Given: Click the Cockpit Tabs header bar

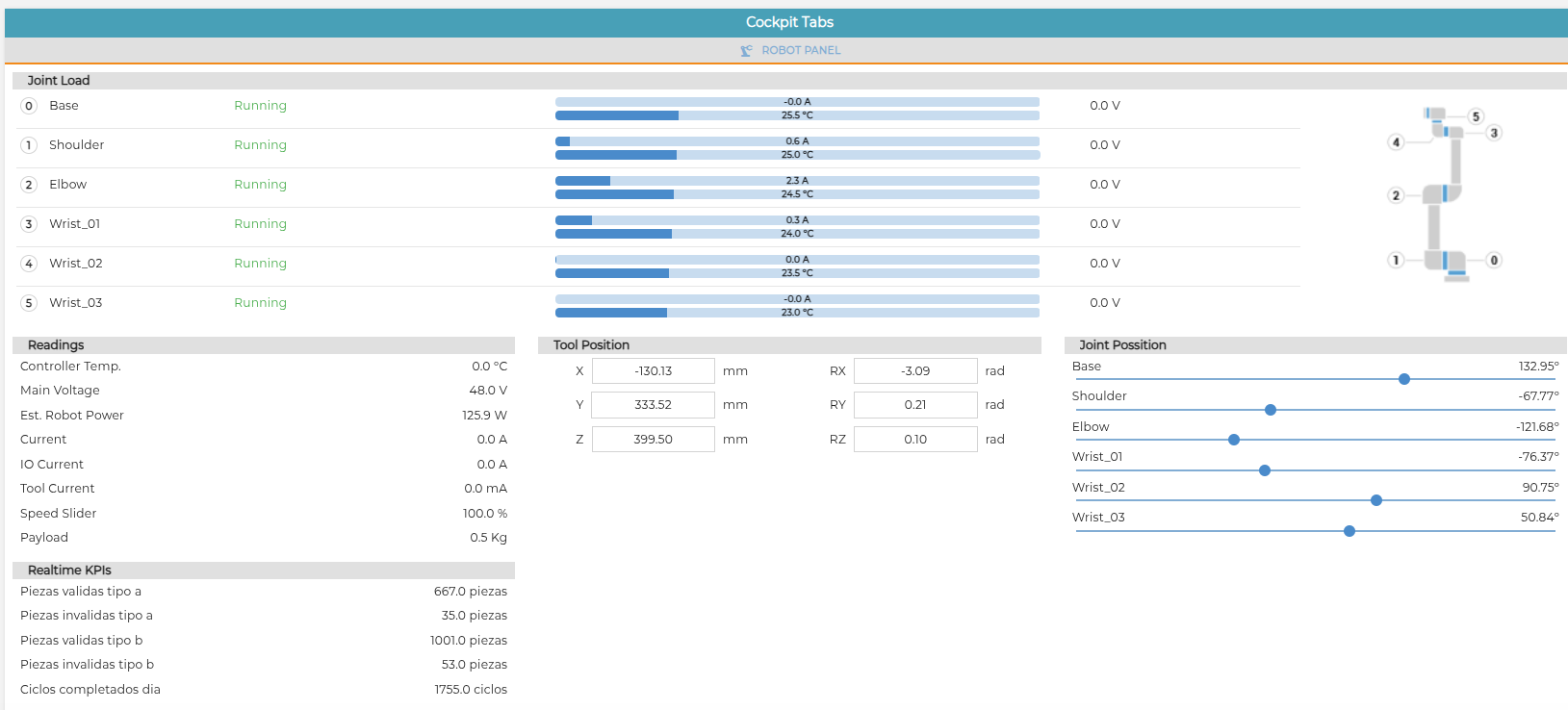Looking at the screenshot, I should [786, 22].
